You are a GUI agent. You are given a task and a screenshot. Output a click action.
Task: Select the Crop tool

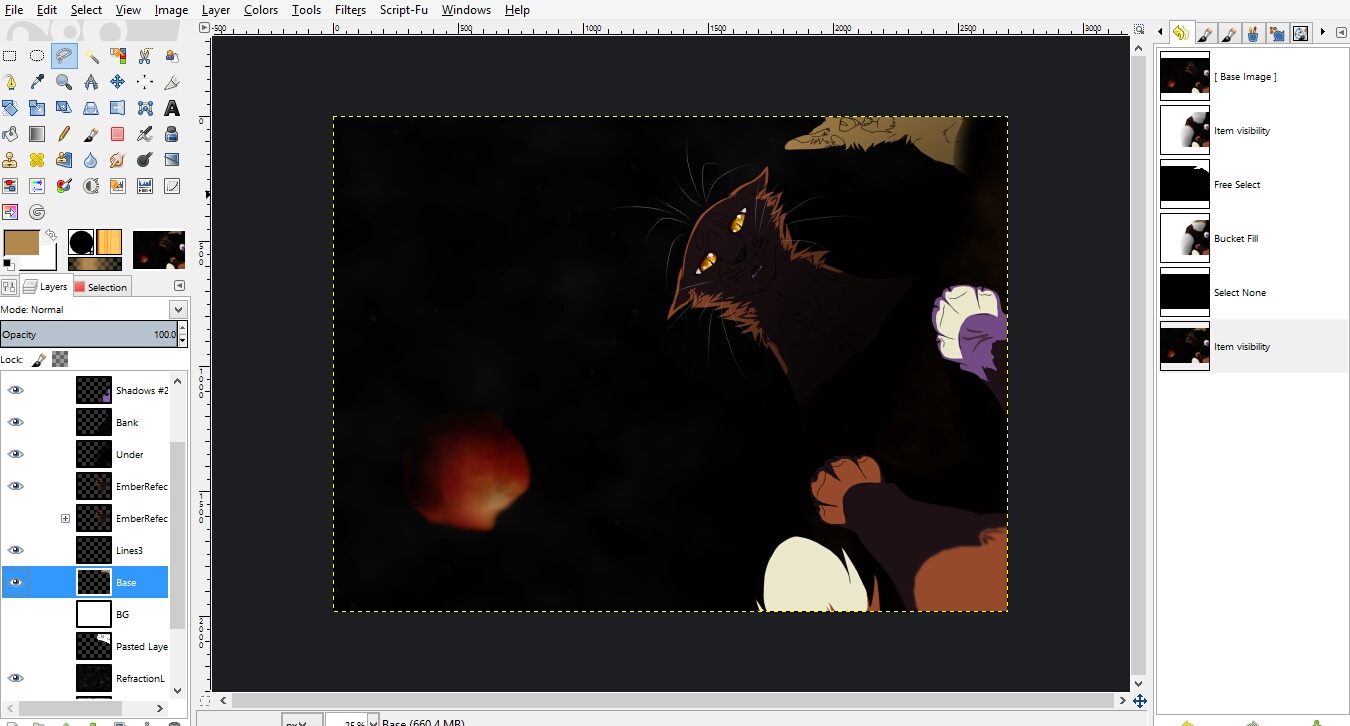tap(172, 82)
